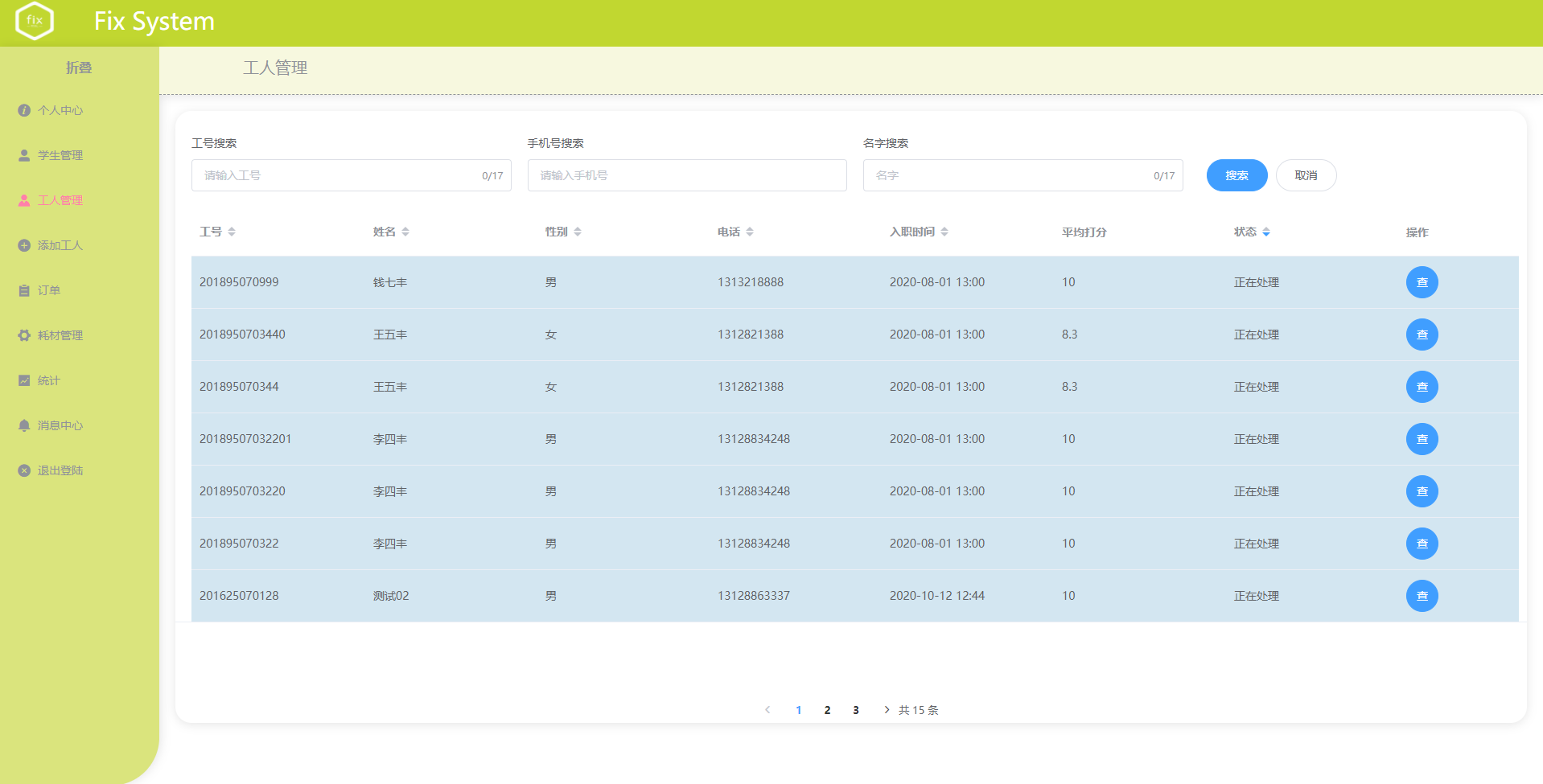Click the name 测试02
Screen dimensions: 1543x784
(x=391, y=596)
